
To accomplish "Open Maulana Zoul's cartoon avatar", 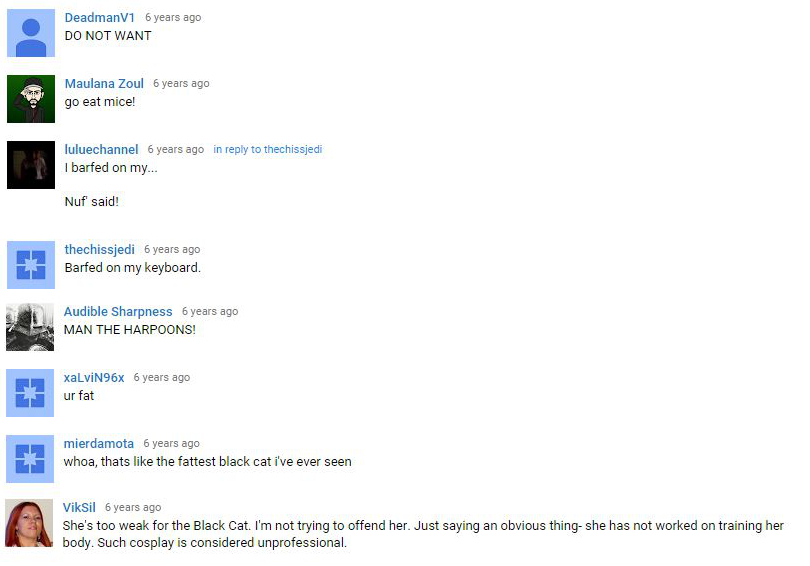I will click(x=31, y=99).
